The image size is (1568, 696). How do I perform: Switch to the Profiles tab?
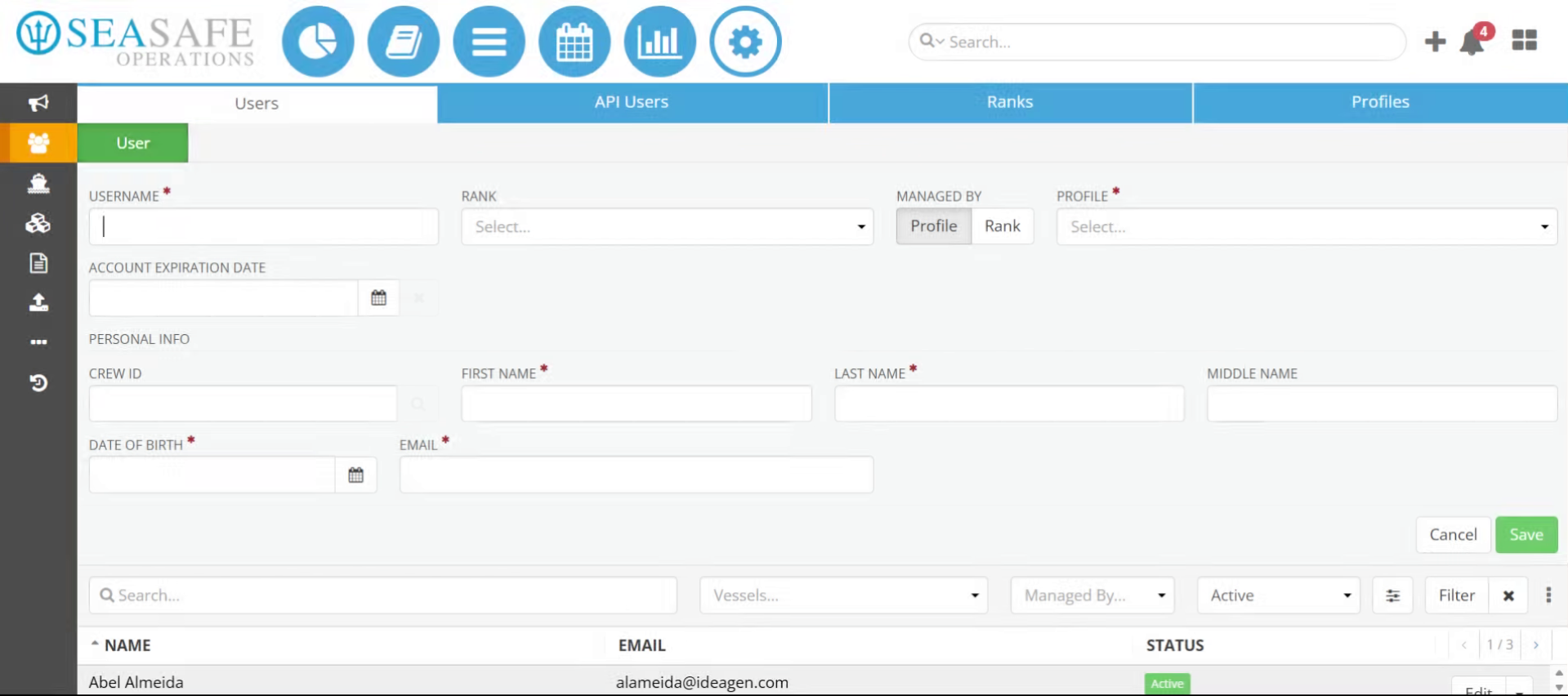tap(1380, 102)
